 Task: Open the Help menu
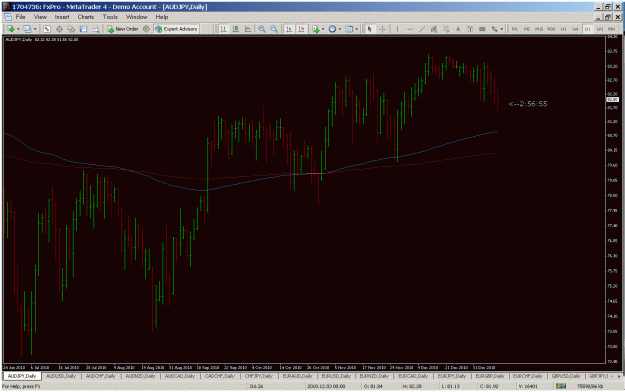[x=161, y=17]
